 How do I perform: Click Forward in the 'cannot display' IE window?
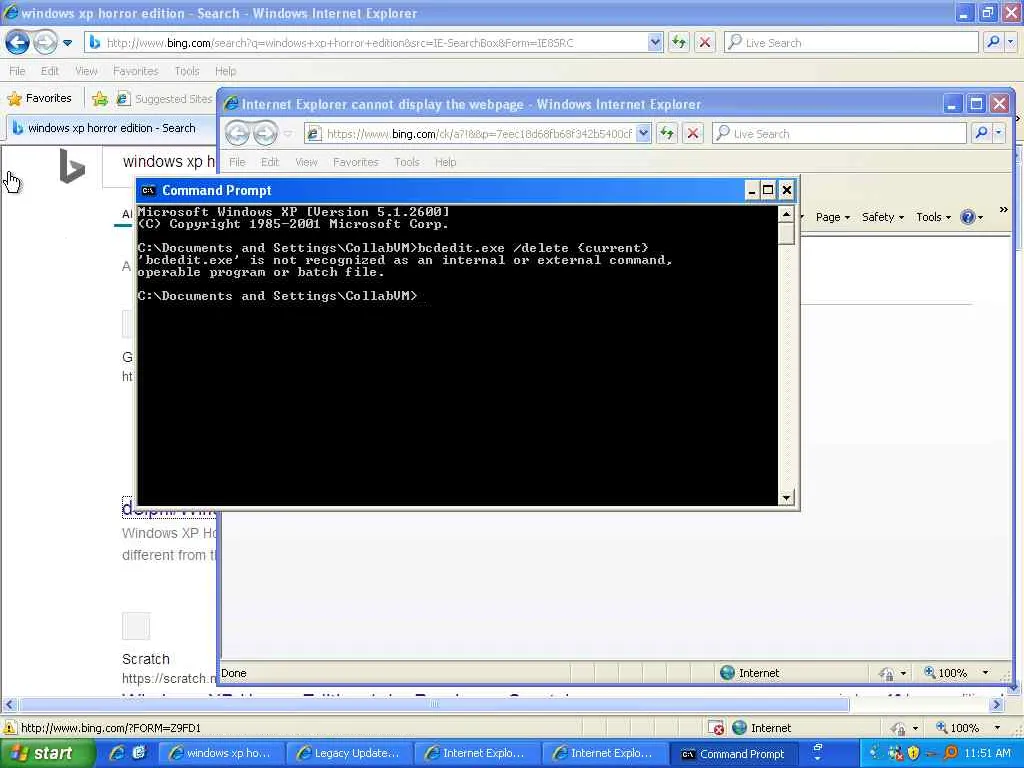coord(265,133)
